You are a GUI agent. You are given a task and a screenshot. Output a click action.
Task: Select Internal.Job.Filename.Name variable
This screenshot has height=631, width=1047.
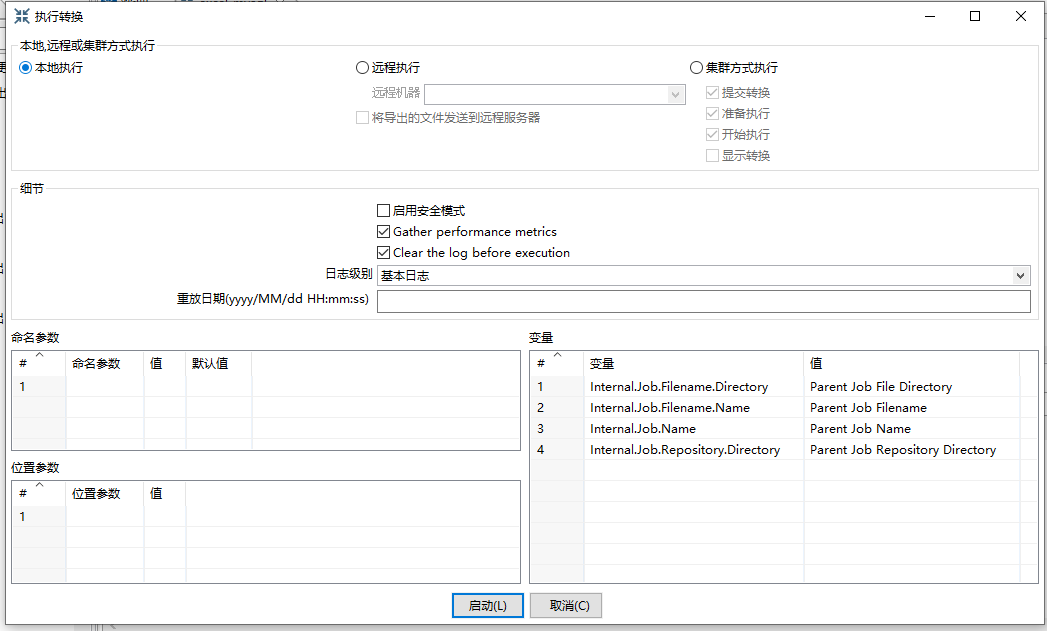coord(670,408)
